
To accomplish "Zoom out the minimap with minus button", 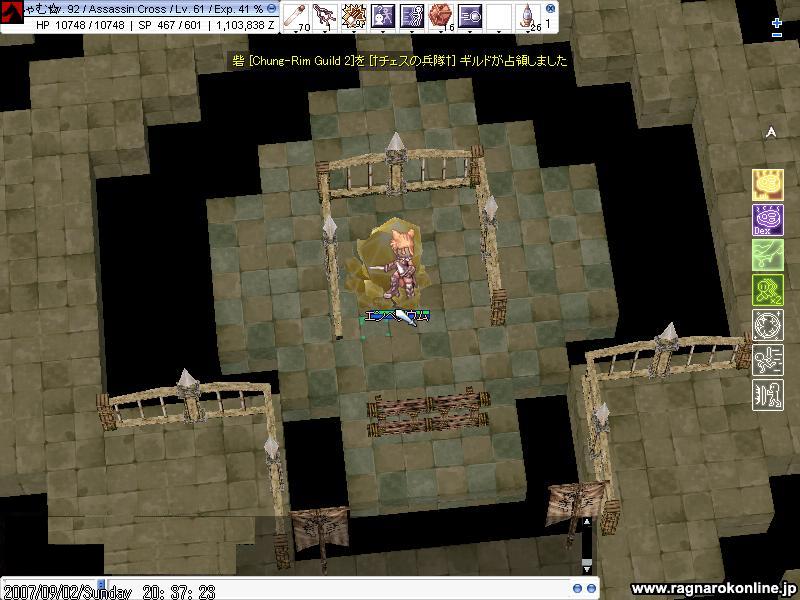I will [x=777, y=35].
